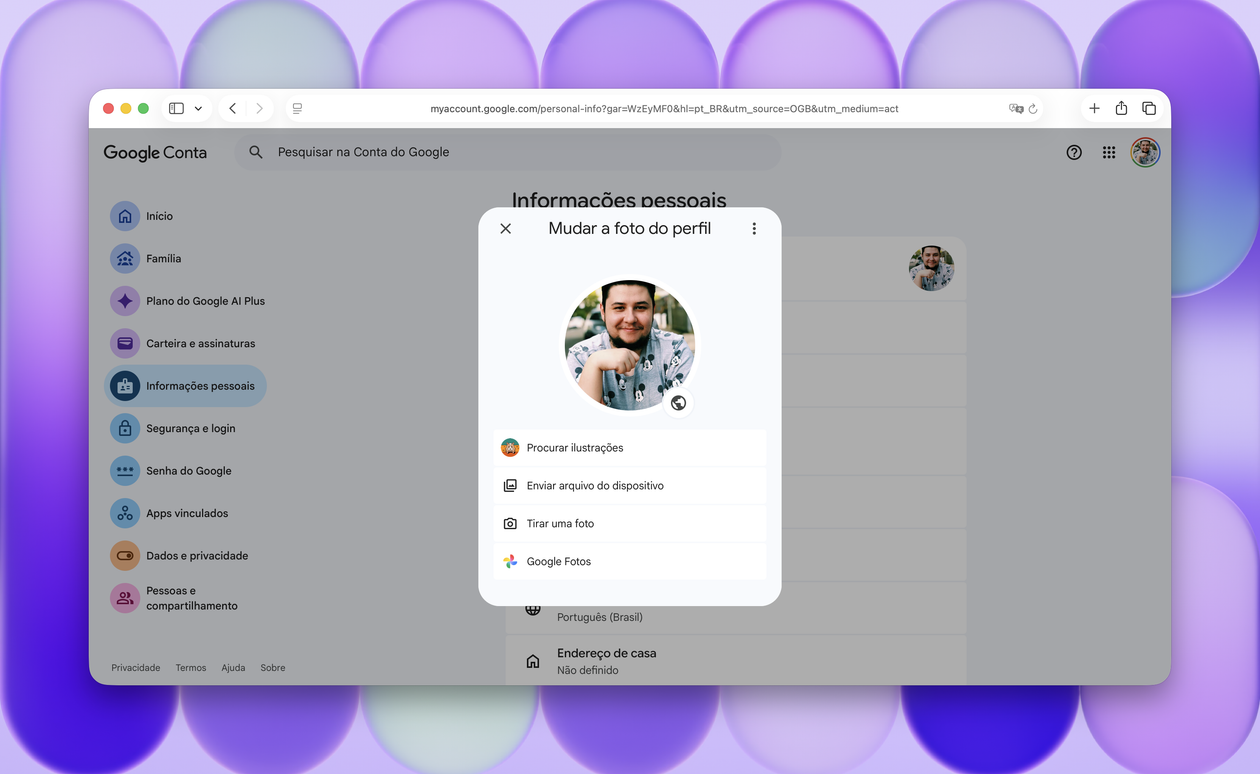Open the three-dot menu in photo dialog
The height and width of the screenshot is (774, 1260).
click(754, 229)
